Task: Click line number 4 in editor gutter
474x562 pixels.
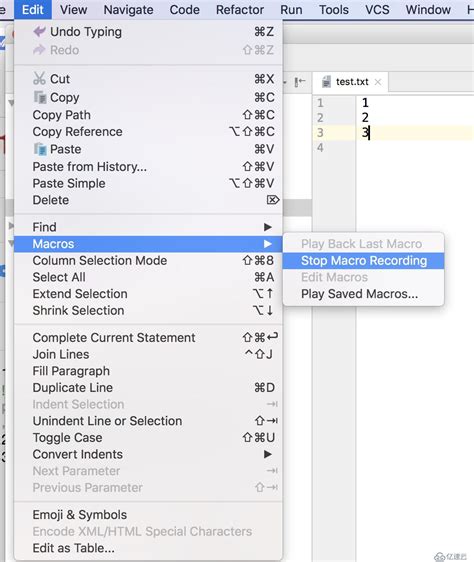Action: (320, 147)
